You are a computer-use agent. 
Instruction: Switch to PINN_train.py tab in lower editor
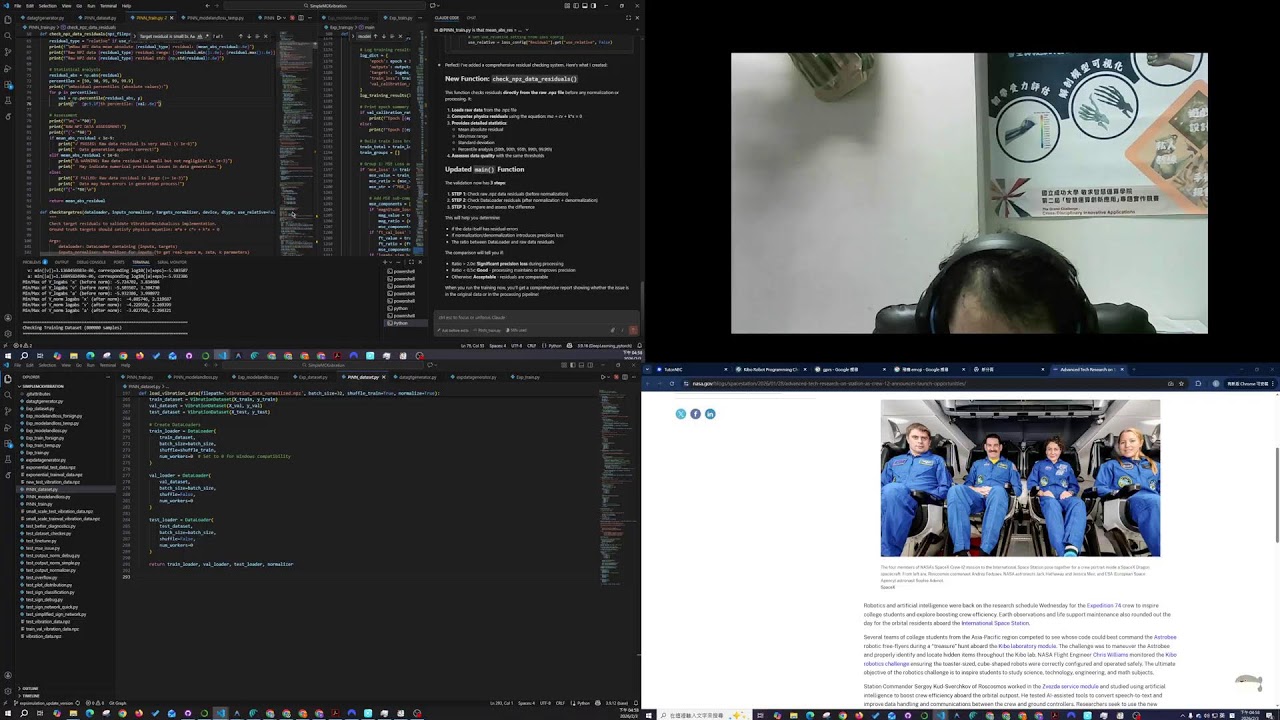pyautogui.click(x=139, y=377)
